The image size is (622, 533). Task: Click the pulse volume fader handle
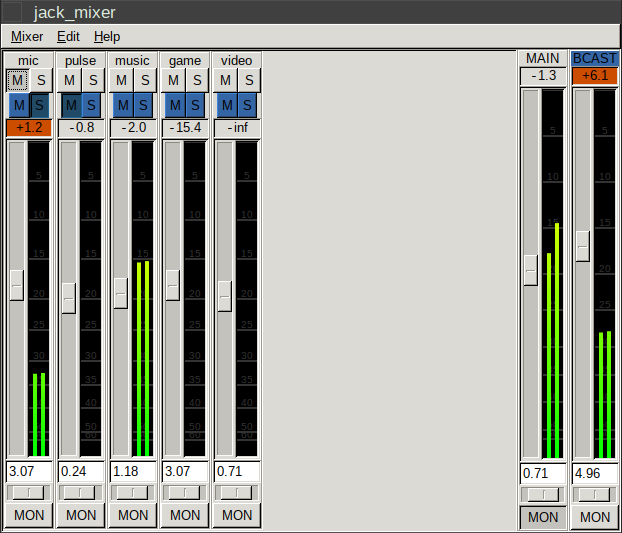coord(69,298)
